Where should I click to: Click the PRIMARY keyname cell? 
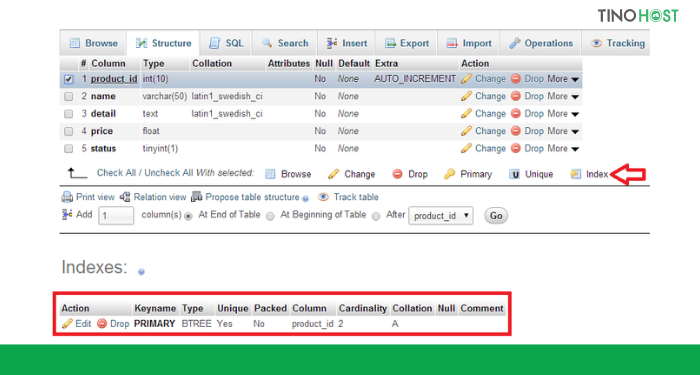point(154,324)
